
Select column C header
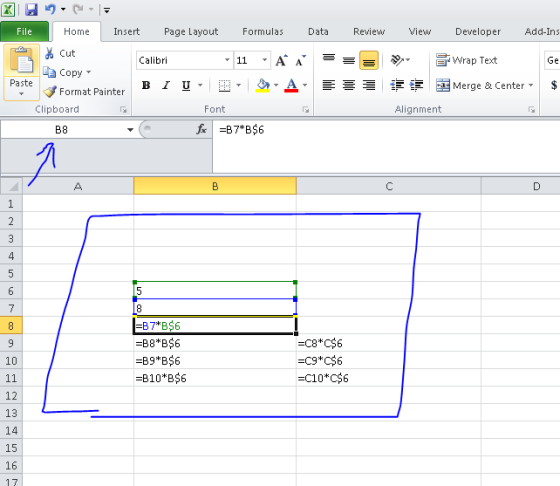click(x=389, y=186)
